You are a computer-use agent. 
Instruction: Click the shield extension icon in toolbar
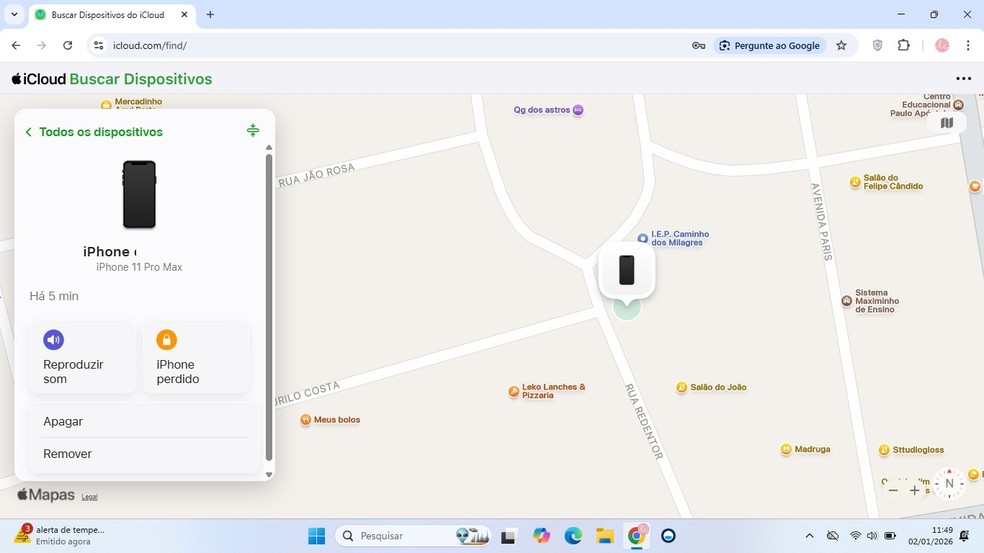click(x=877, y=45)
